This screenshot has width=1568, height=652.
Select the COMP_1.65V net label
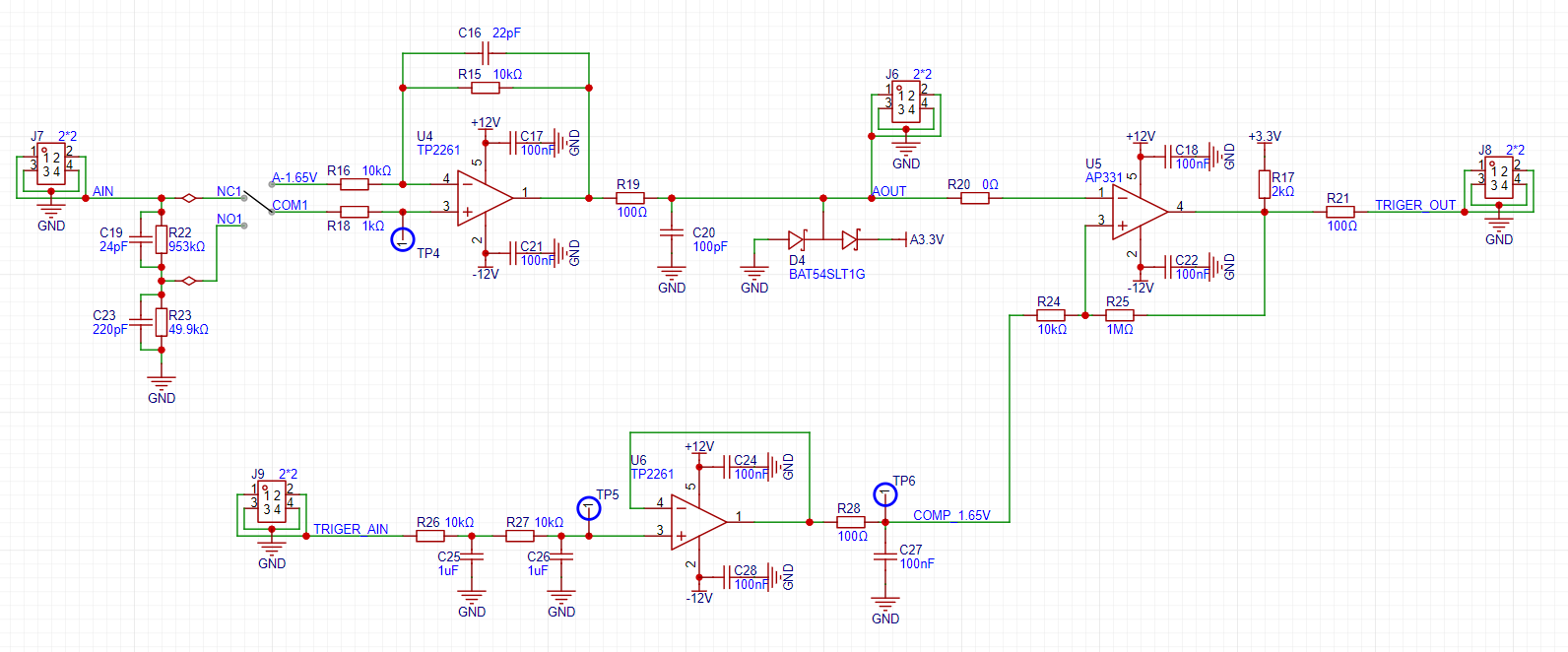[x=950, y=515]
